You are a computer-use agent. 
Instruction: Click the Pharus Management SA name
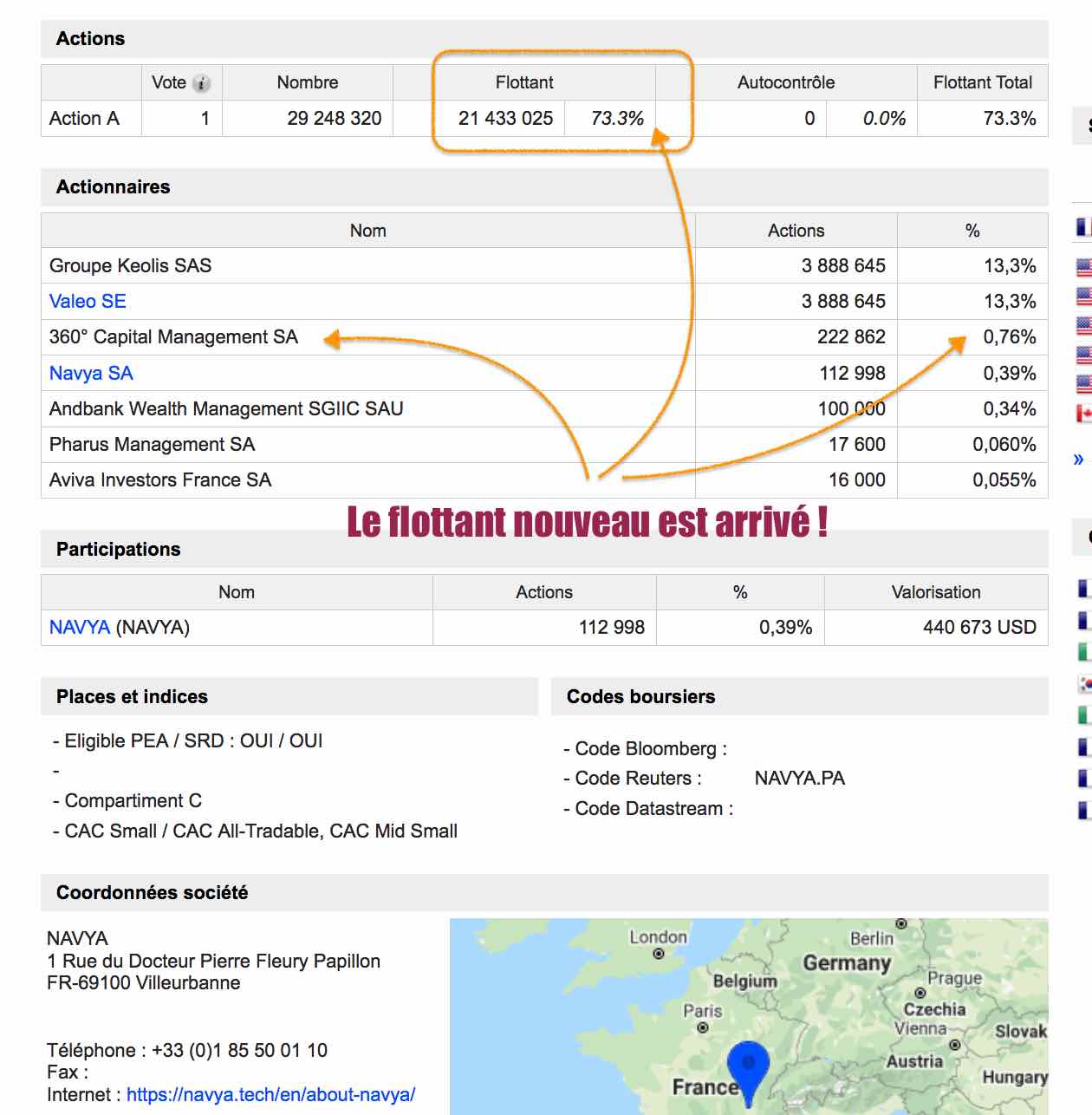tap(152, 445)
